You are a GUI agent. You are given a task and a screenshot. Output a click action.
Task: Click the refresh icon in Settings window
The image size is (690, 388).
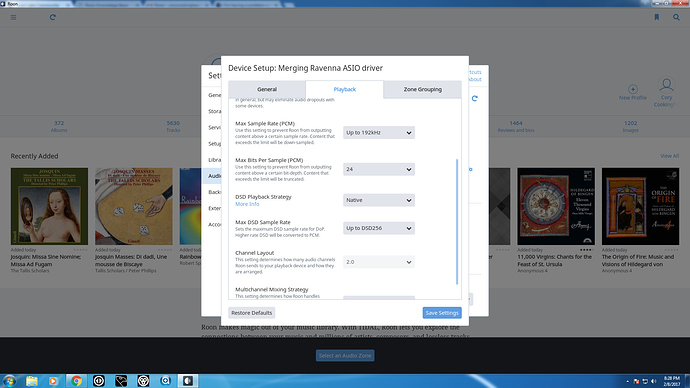pyautogui.click(x=474, y=99)
